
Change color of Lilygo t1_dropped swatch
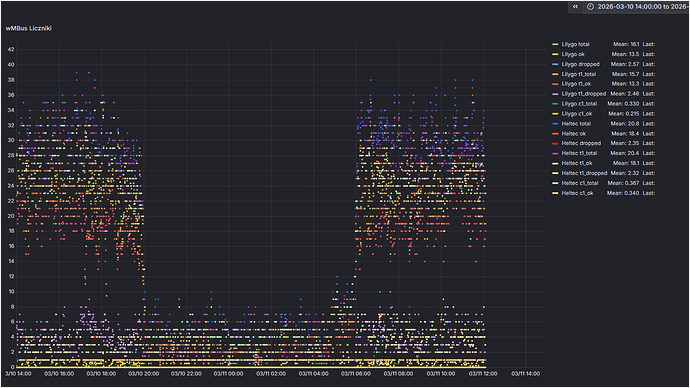555,94
